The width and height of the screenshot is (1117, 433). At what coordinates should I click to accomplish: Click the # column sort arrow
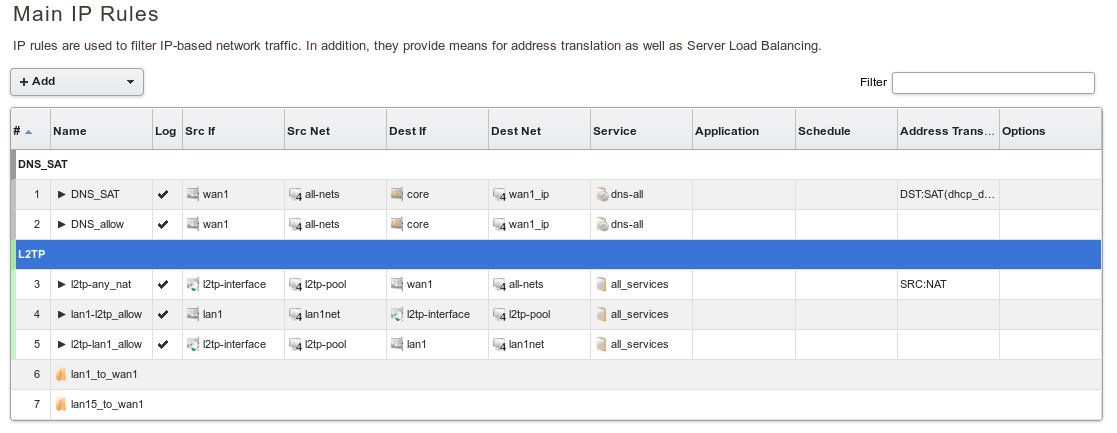[28, 131]
